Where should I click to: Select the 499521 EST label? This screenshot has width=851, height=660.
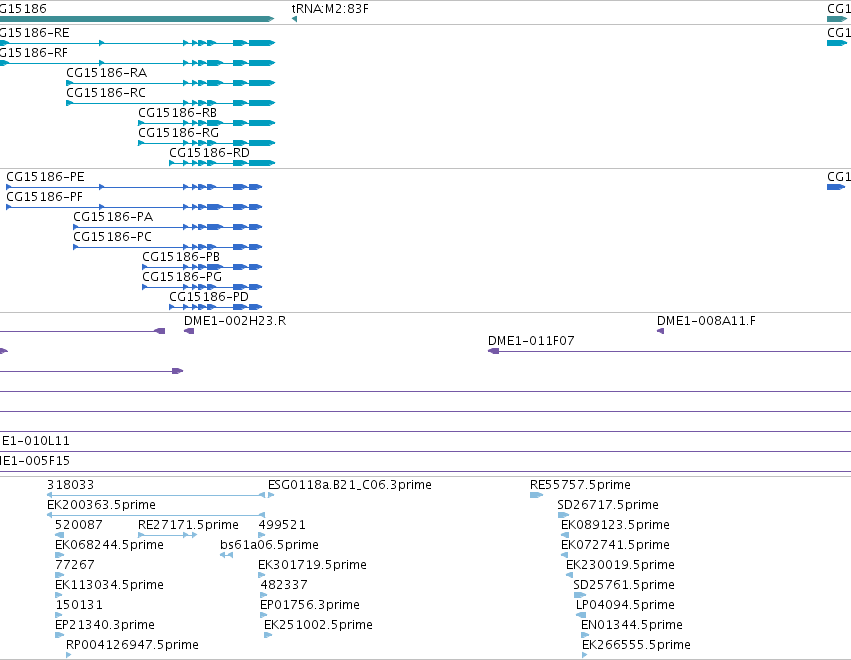pos(282,525)
